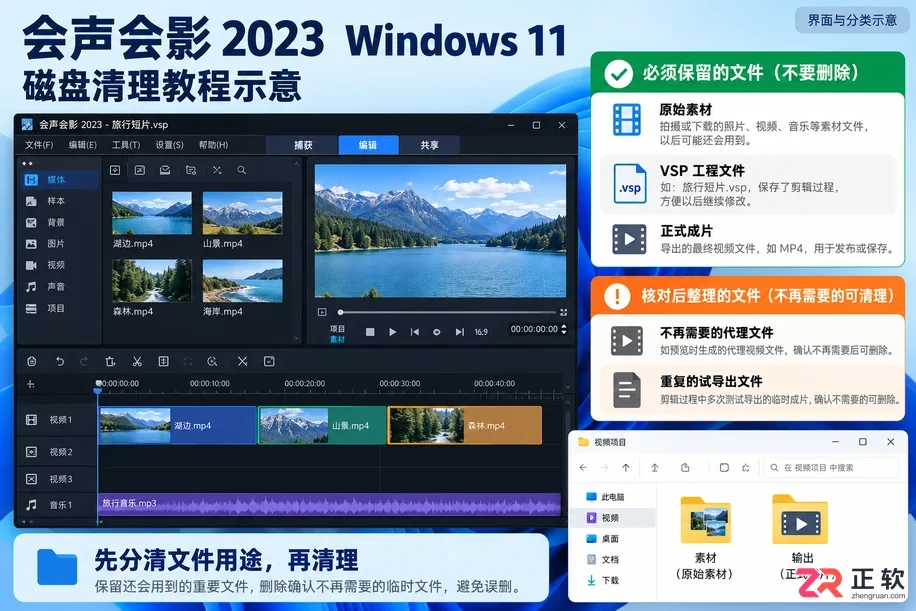Click the trash delete icon in timeline toolbar
This screenshot has height=611, width=916.
tap(110, 362)
